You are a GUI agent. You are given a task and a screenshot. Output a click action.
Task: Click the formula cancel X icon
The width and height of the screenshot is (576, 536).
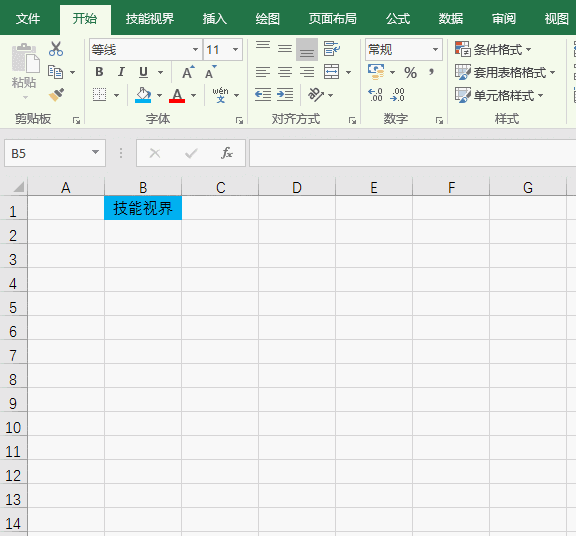pyautogui.click(x=155, y=153)
